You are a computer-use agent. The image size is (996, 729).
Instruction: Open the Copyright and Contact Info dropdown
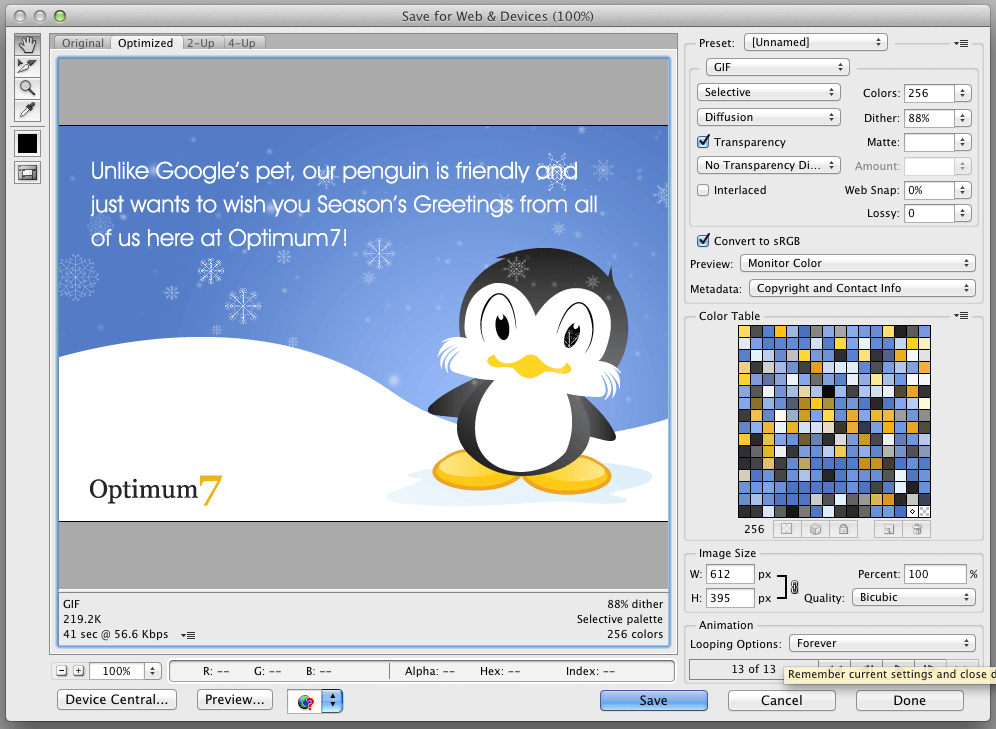click(x=862, y=288)
